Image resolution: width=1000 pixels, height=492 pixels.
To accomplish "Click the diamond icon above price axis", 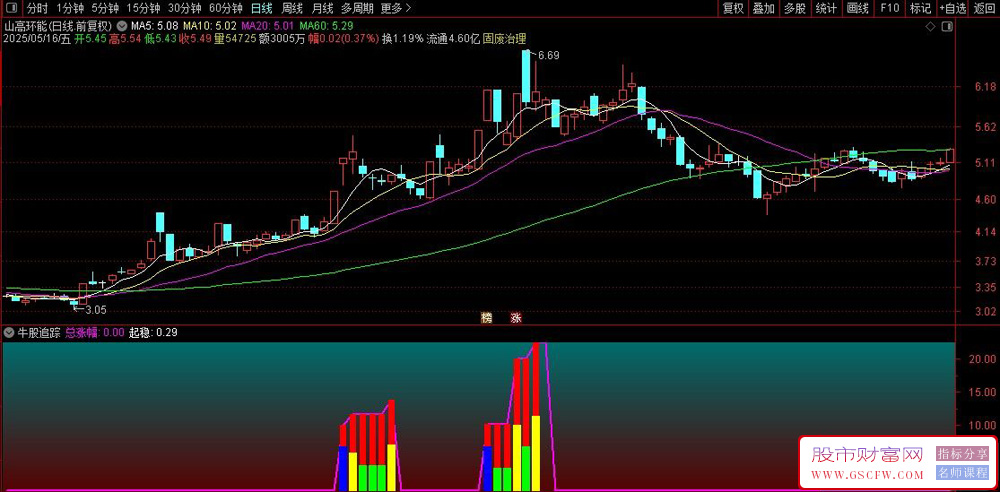I will click(x=930, y=27).
